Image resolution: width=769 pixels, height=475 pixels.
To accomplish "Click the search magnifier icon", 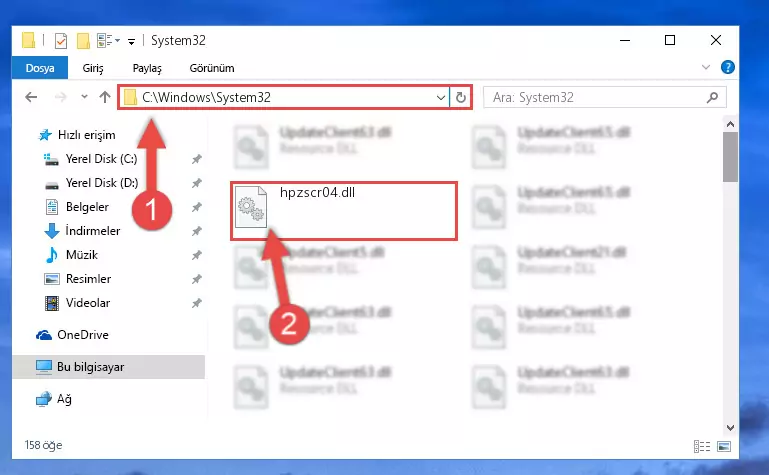I will click(x=713, y=98).
